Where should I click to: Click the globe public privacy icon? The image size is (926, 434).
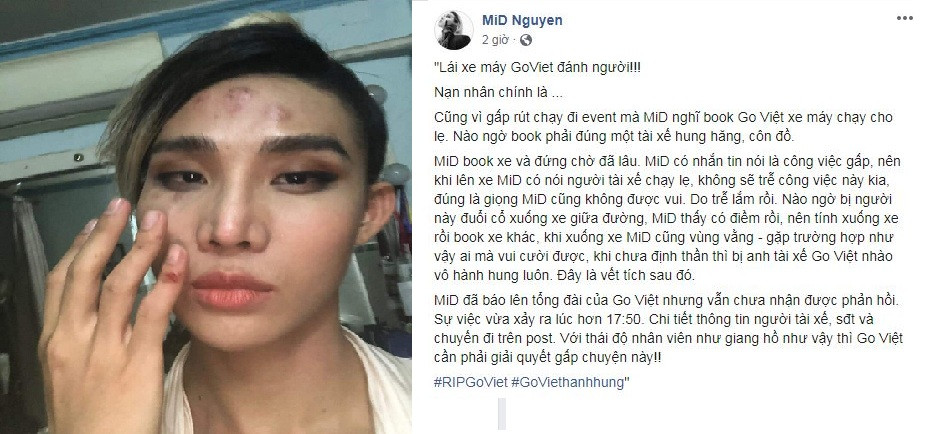click(526, 40)
